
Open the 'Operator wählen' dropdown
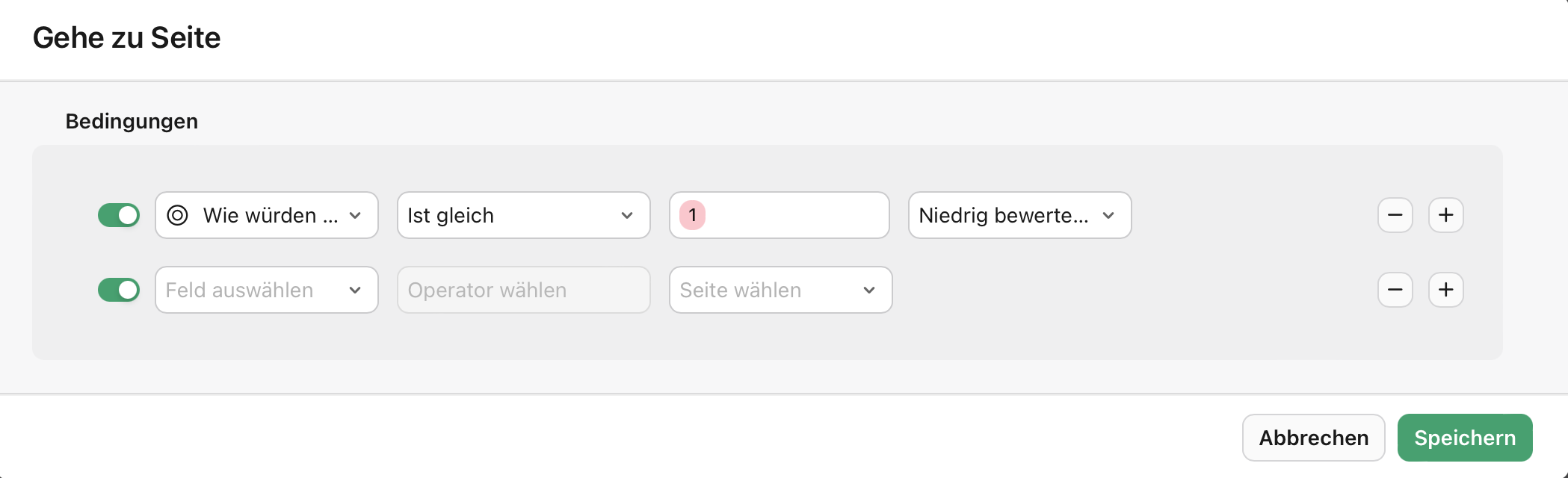point(523,290)
